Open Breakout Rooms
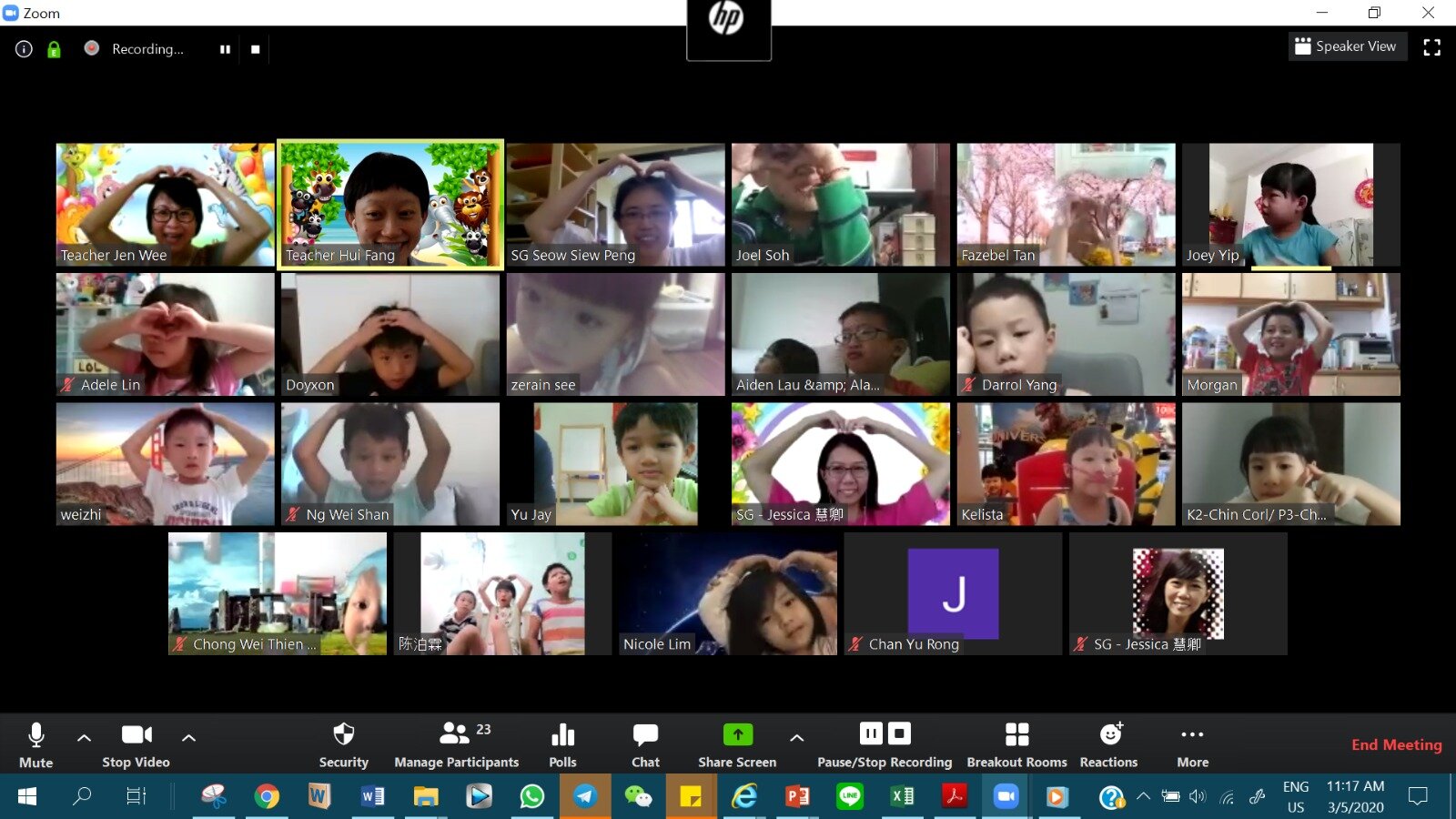This screenshot has height=819, width=1456. pos(1016,745)
